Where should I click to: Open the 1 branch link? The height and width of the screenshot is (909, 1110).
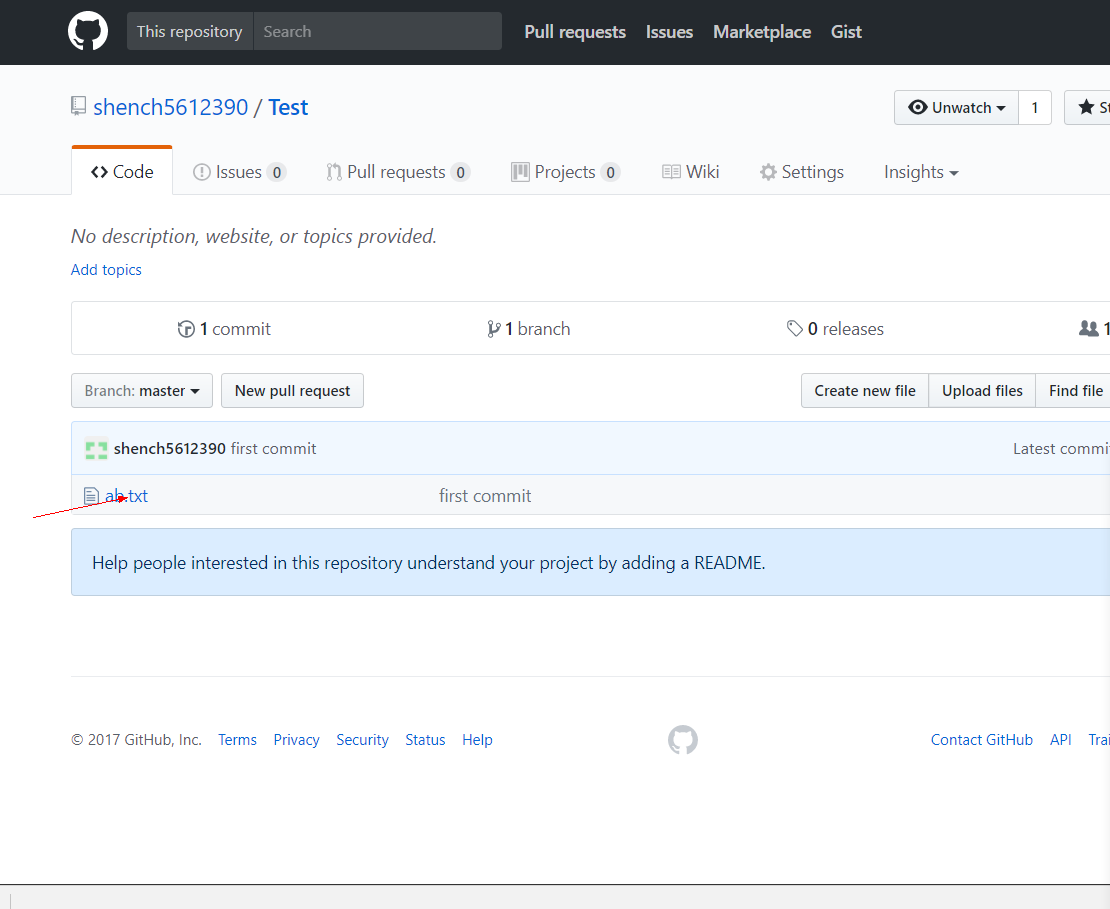click(529, 329)
